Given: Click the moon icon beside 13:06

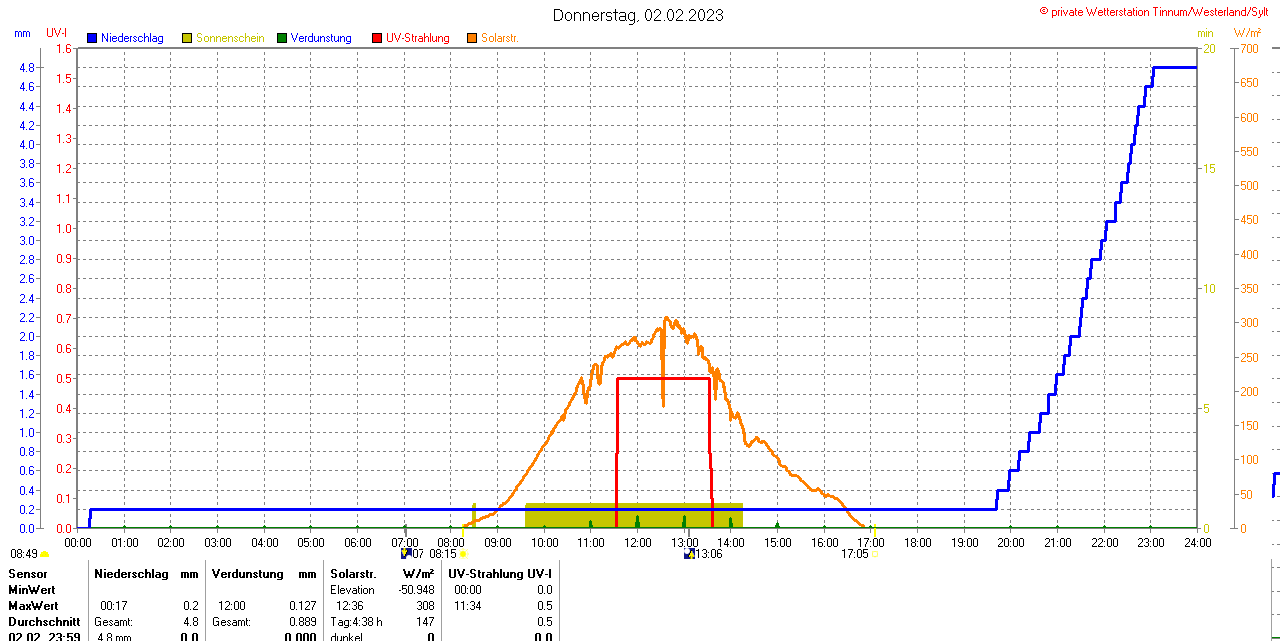Looking at the screenshot, I should [689, 554].
